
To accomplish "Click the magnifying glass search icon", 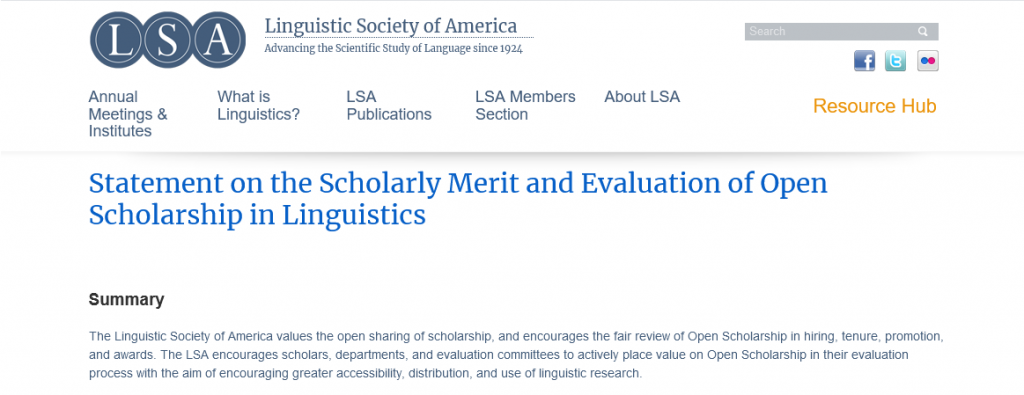I will point(923,31).
